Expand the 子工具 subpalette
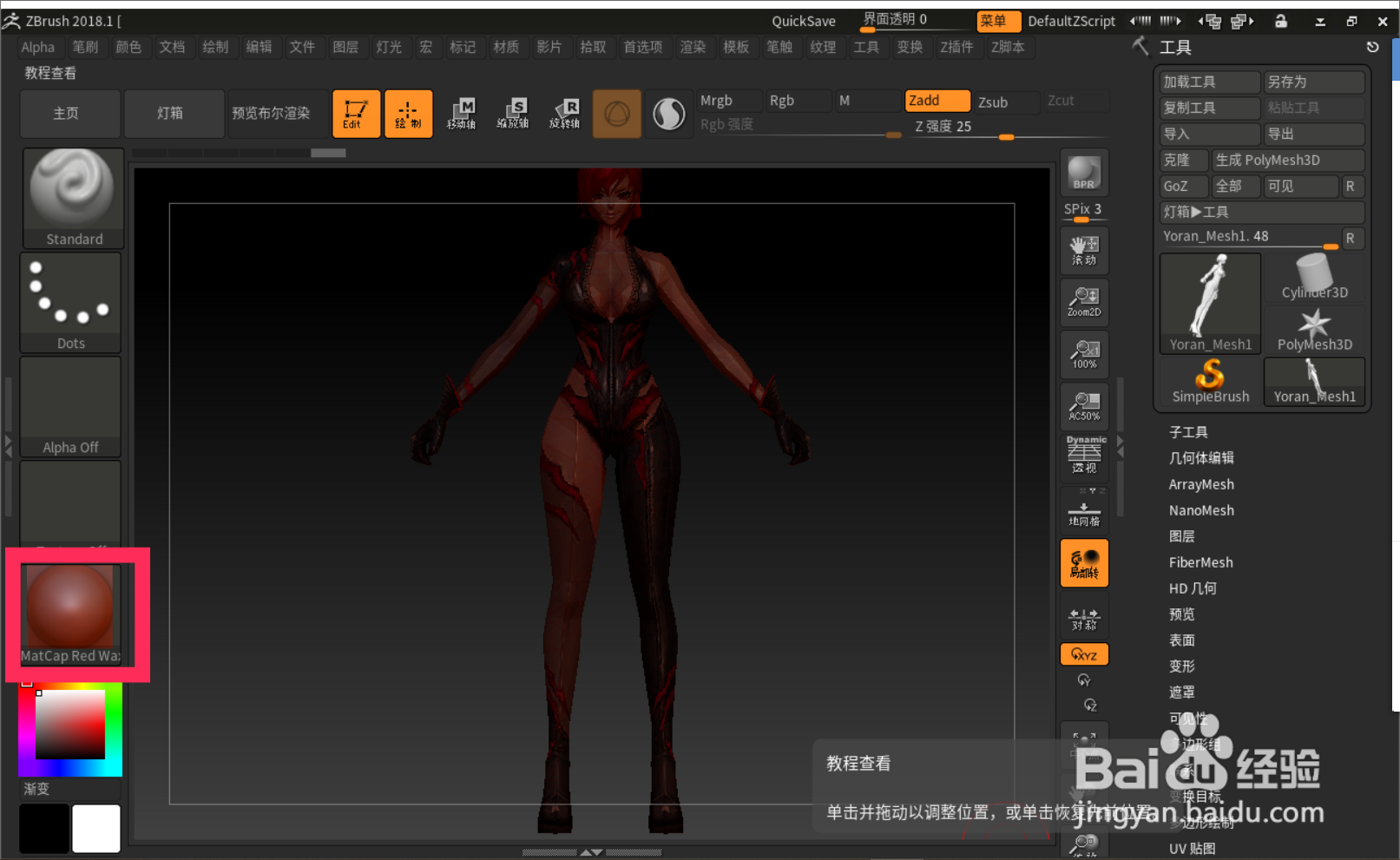 tap(1188, 432)
